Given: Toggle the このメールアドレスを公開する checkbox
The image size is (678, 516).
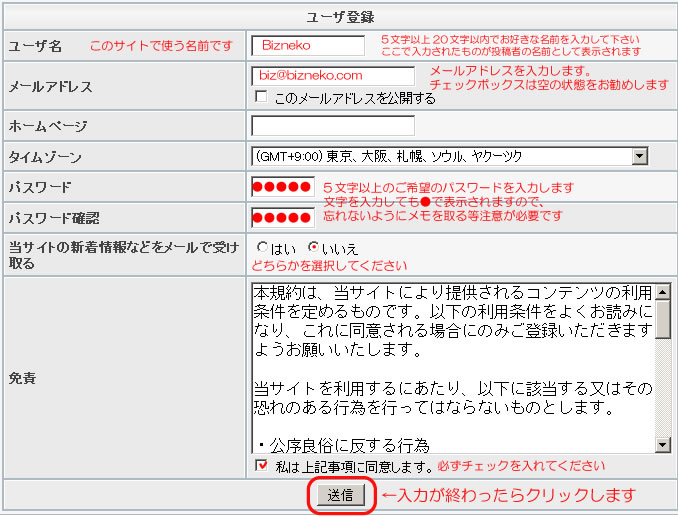Looking at the screenshot, I should (261, 97).
